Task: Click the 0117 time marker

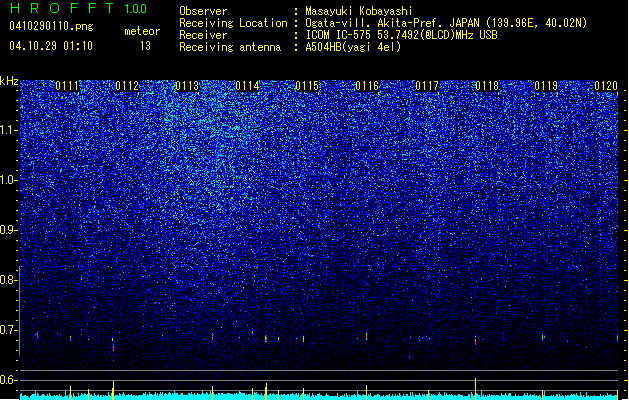Action: tap(427, 86)
